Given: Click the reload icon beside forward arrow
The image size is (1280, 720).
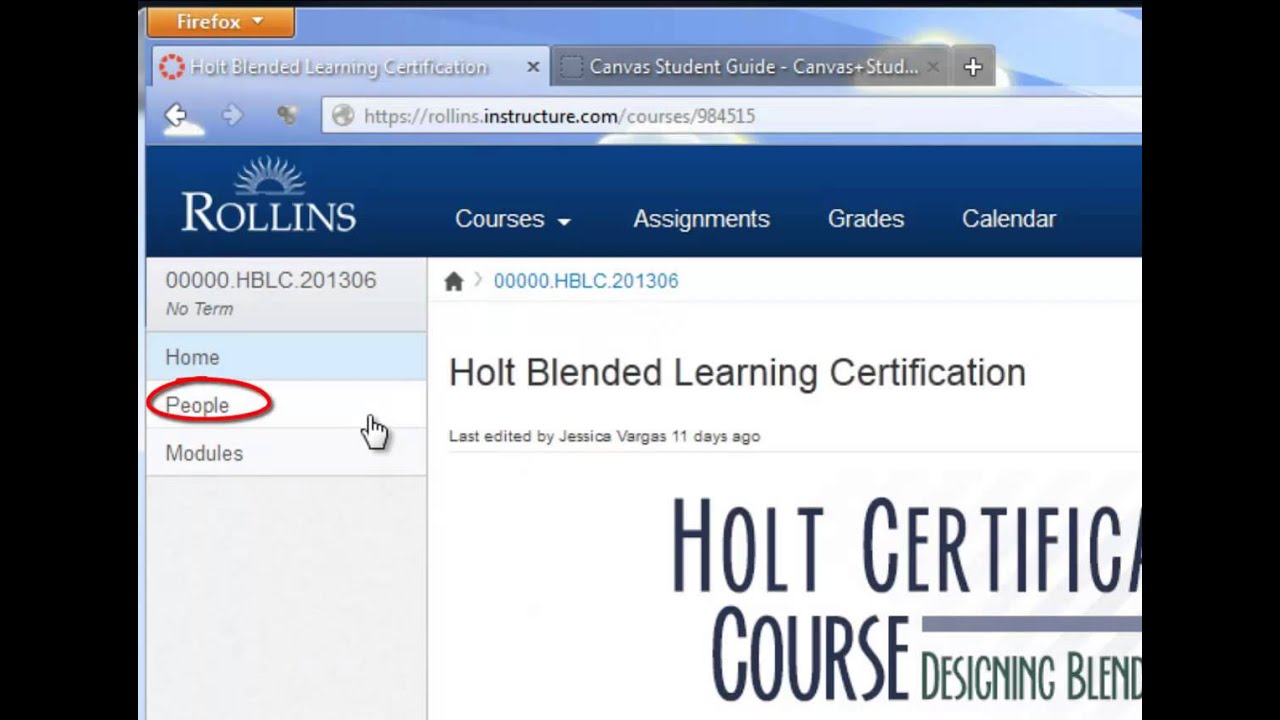Looking at the screenshot, I should pyautogui.click(x=287, y=115).
